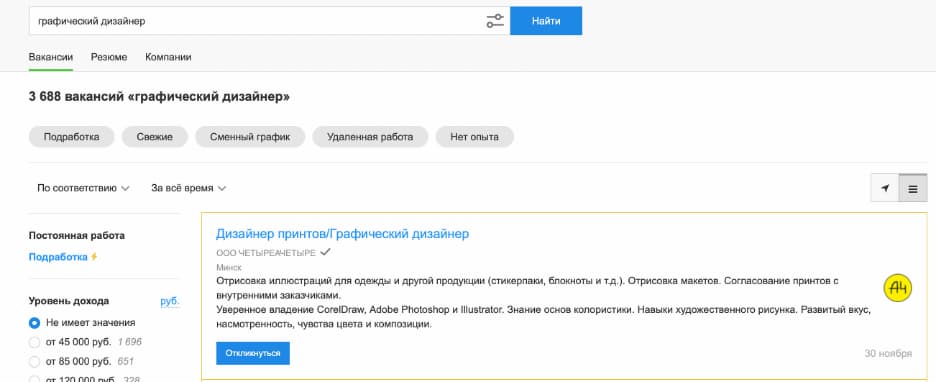Open the За всё время period dropdown
Screen dimensions: 936x382
click(188, 188)
